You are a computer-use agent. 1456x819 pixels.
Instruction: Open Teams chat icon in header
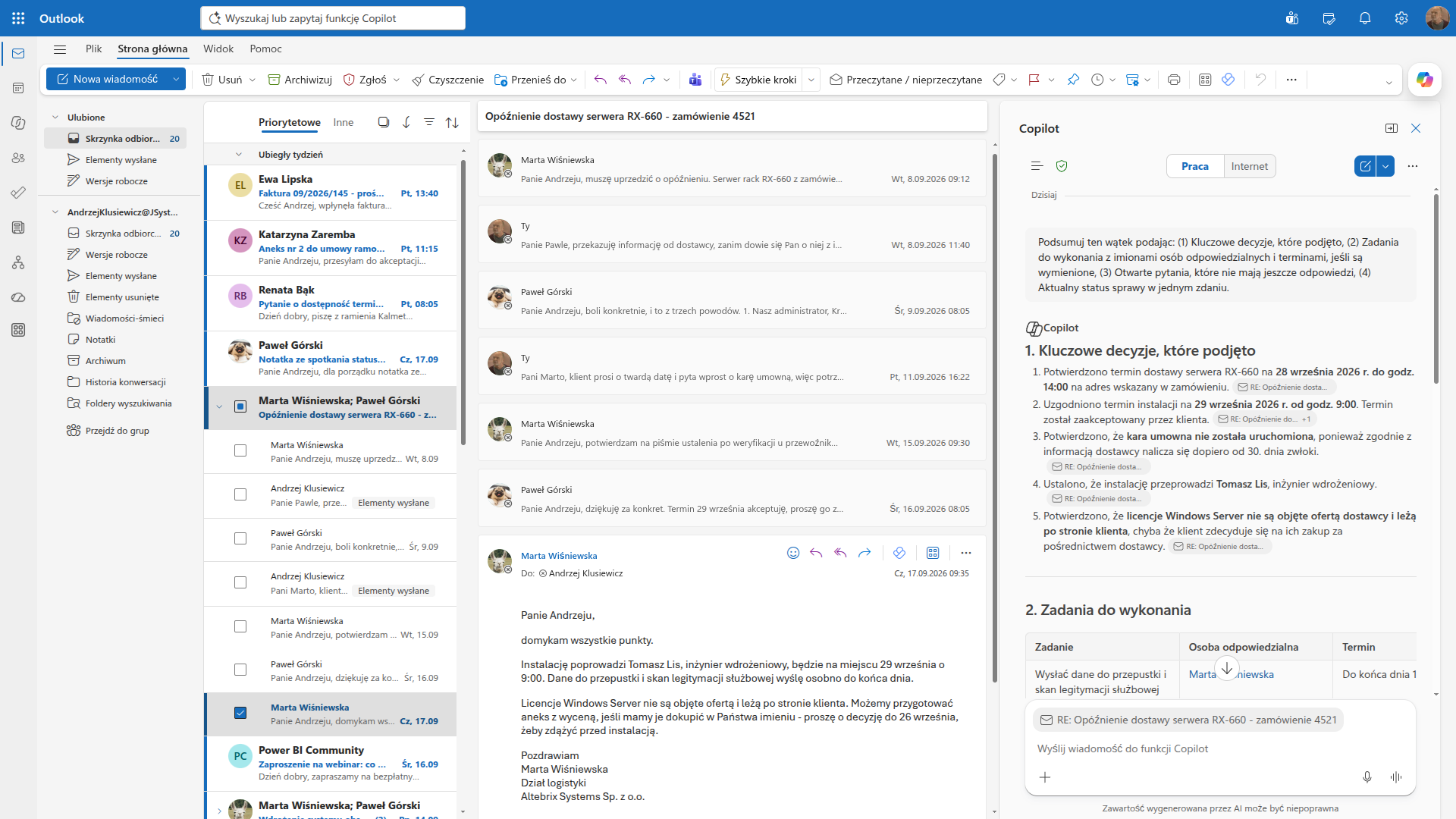click(1292, 18)
